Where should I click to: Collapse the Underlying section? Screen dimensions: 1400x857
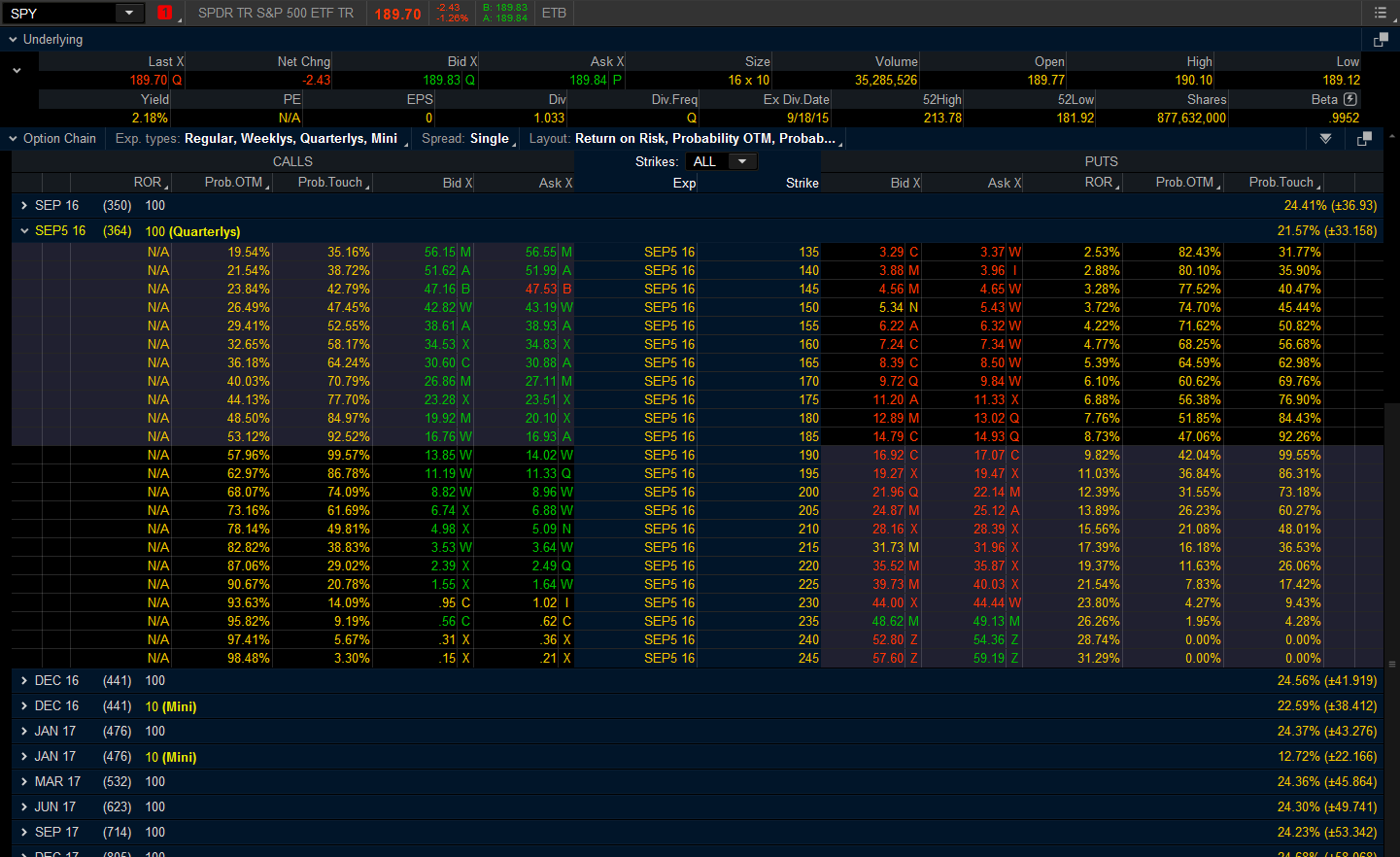point(14,40)
